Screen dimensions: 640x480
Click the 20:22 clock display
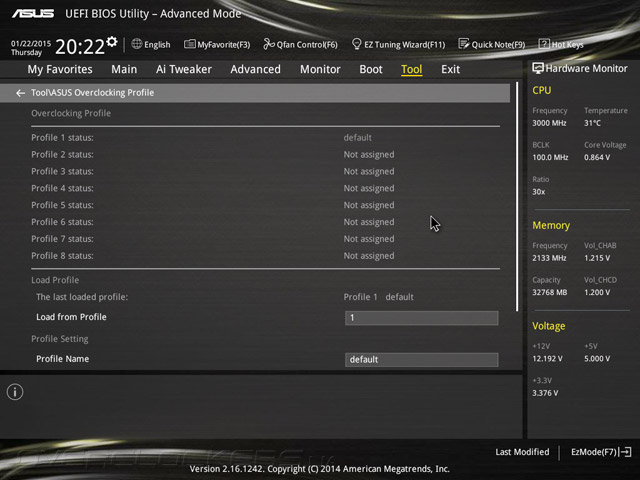pyautogui.click(x=80, y=47)
